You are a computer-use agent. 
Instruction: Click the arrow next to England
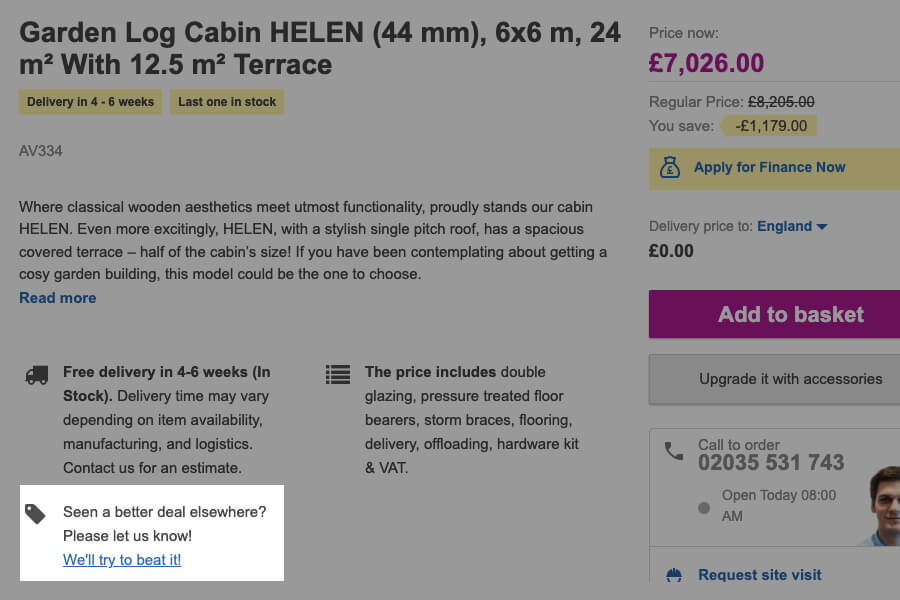pos(822,227)
